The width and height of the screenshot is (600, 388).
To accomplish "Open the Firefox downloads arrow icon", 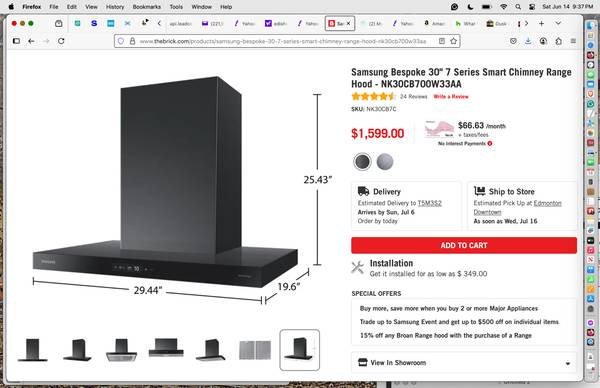I will pyautogui.click(x=528, y=41).
